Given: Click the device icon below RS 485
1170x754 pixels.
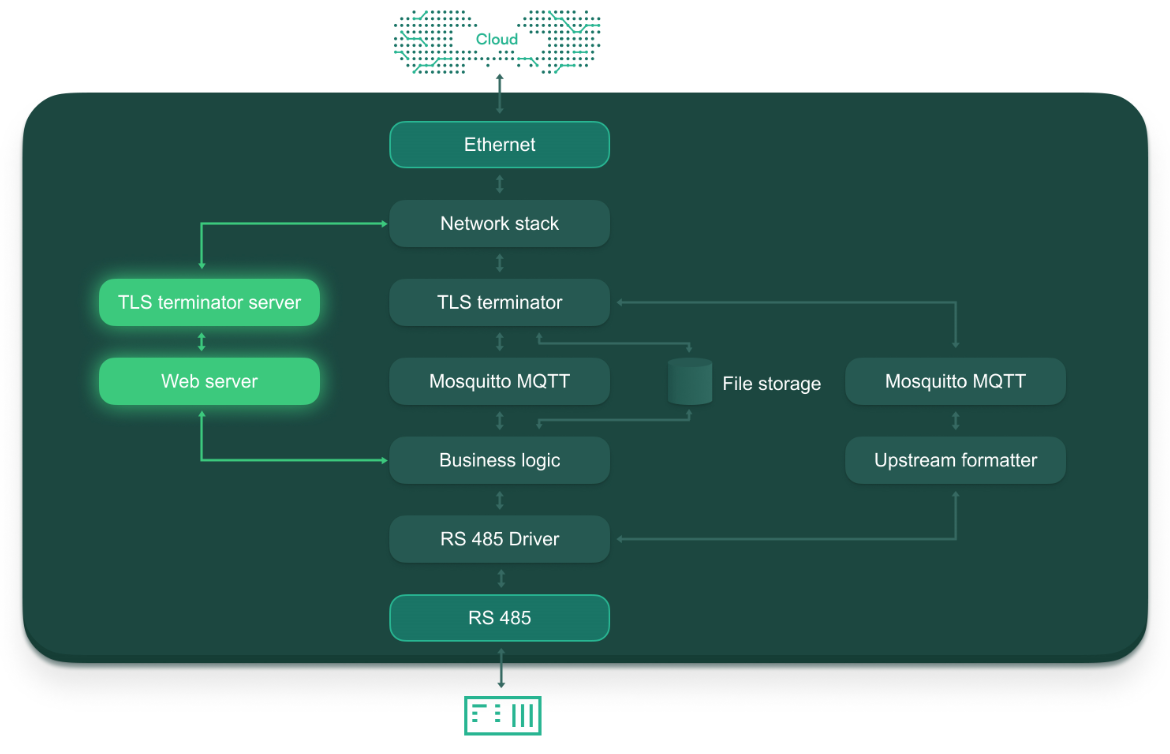Looking at the screenshot, I should (502, 715).
